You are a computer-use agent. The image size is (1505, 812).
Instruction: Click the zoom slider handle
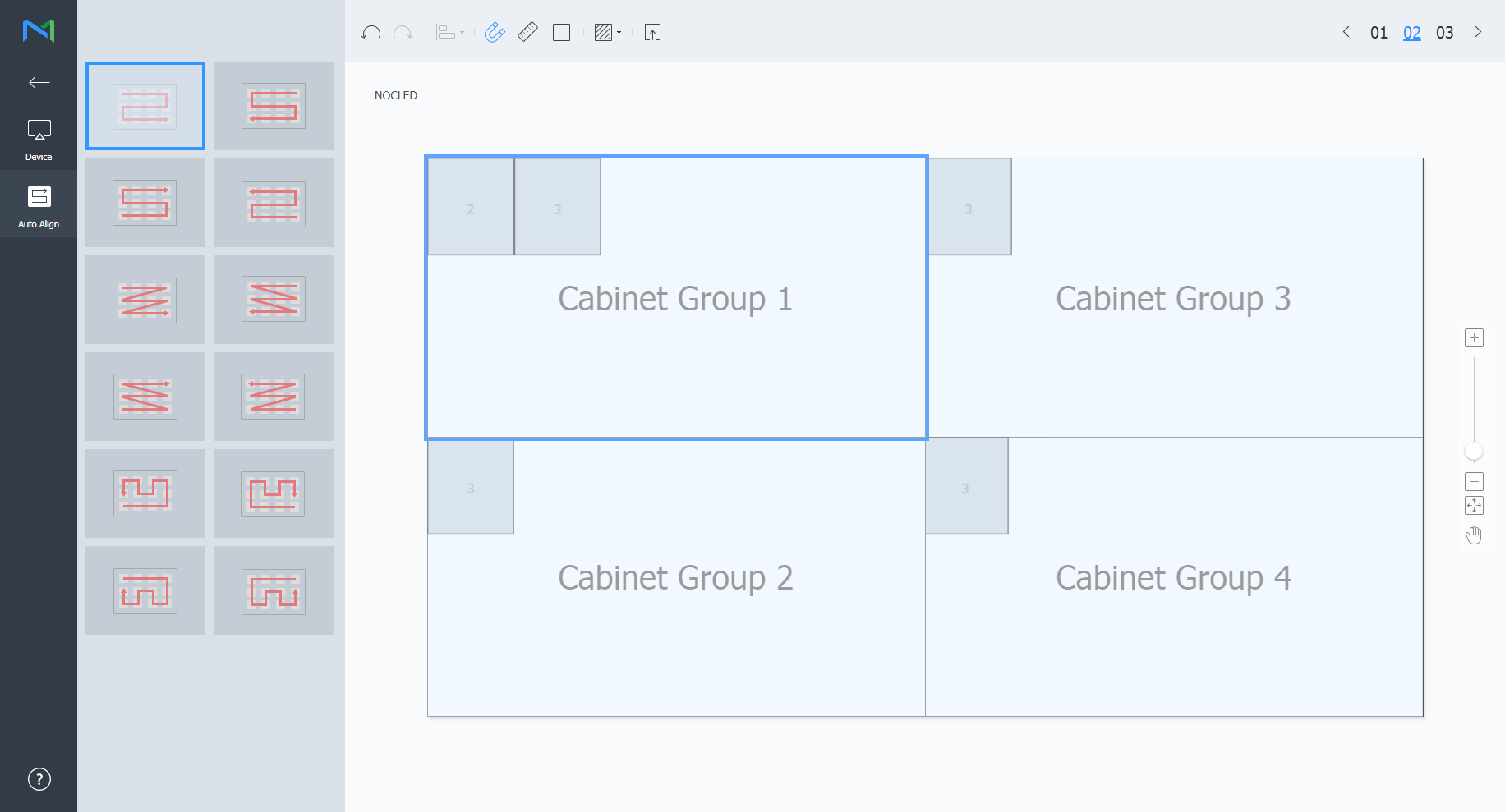[x=1474, y=452]
